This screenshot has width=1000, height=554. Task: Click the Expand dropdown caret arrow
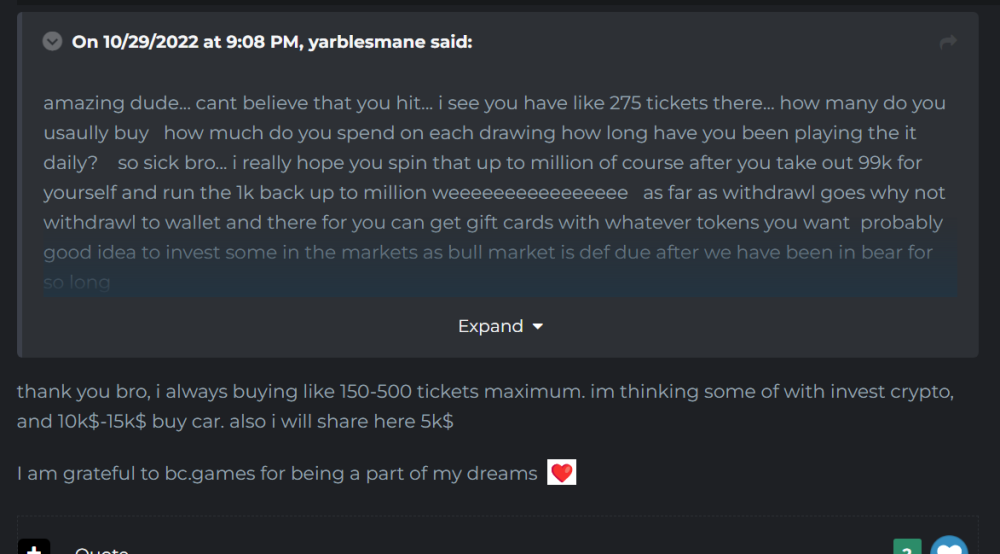click(x=538, y=327)
